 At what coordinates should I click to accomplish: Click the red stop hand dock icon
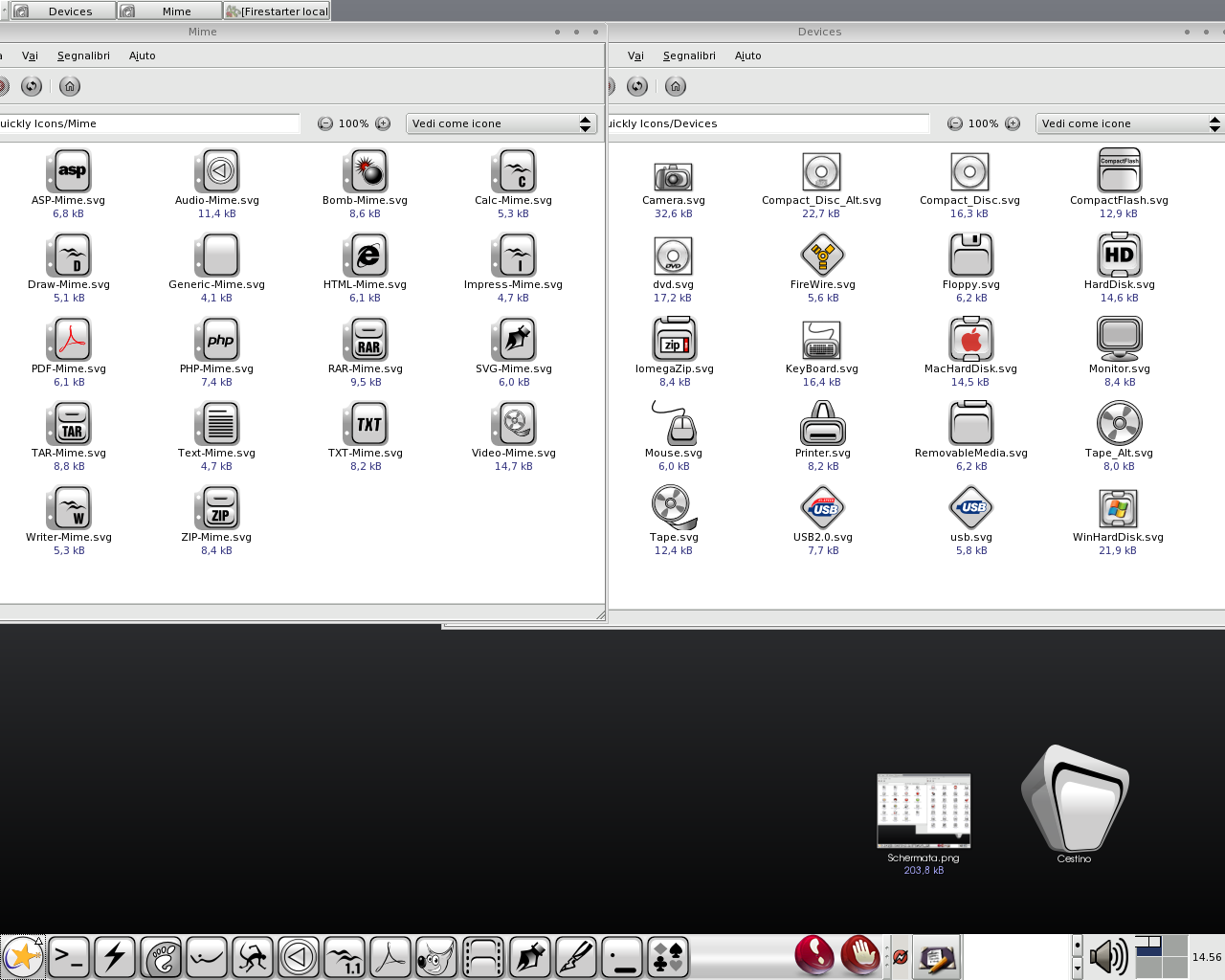click(860, 955)
